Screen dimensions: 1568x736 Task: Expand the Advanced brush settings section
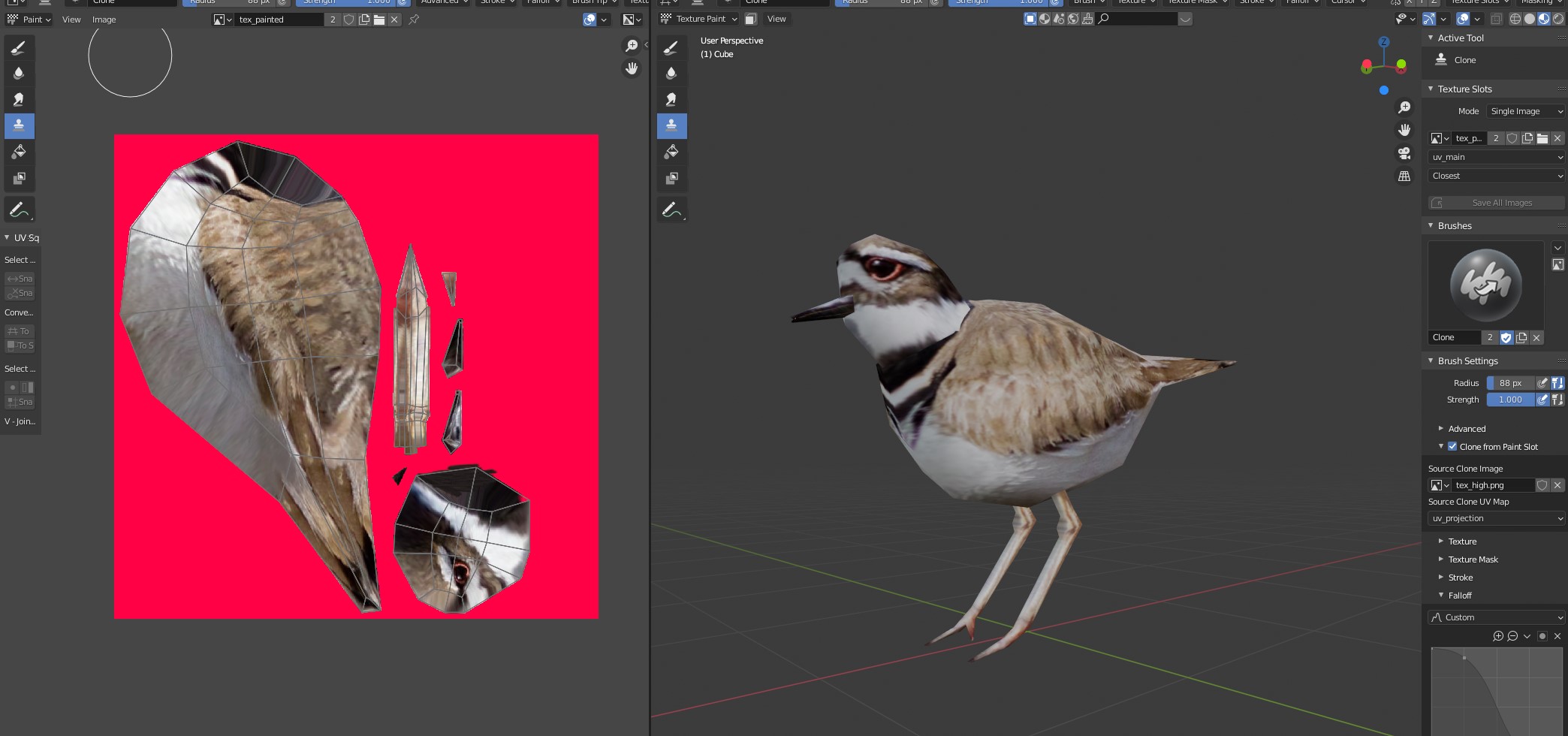pos(1466,429)
